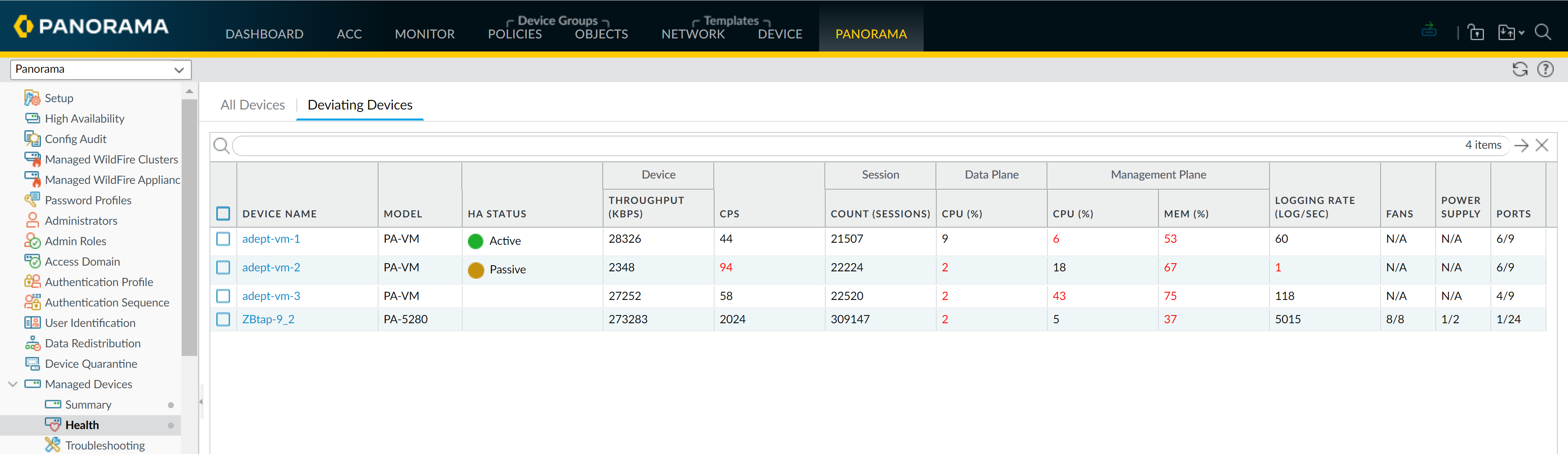Toggle the select-all header checkbox

[x=223, y=213]
